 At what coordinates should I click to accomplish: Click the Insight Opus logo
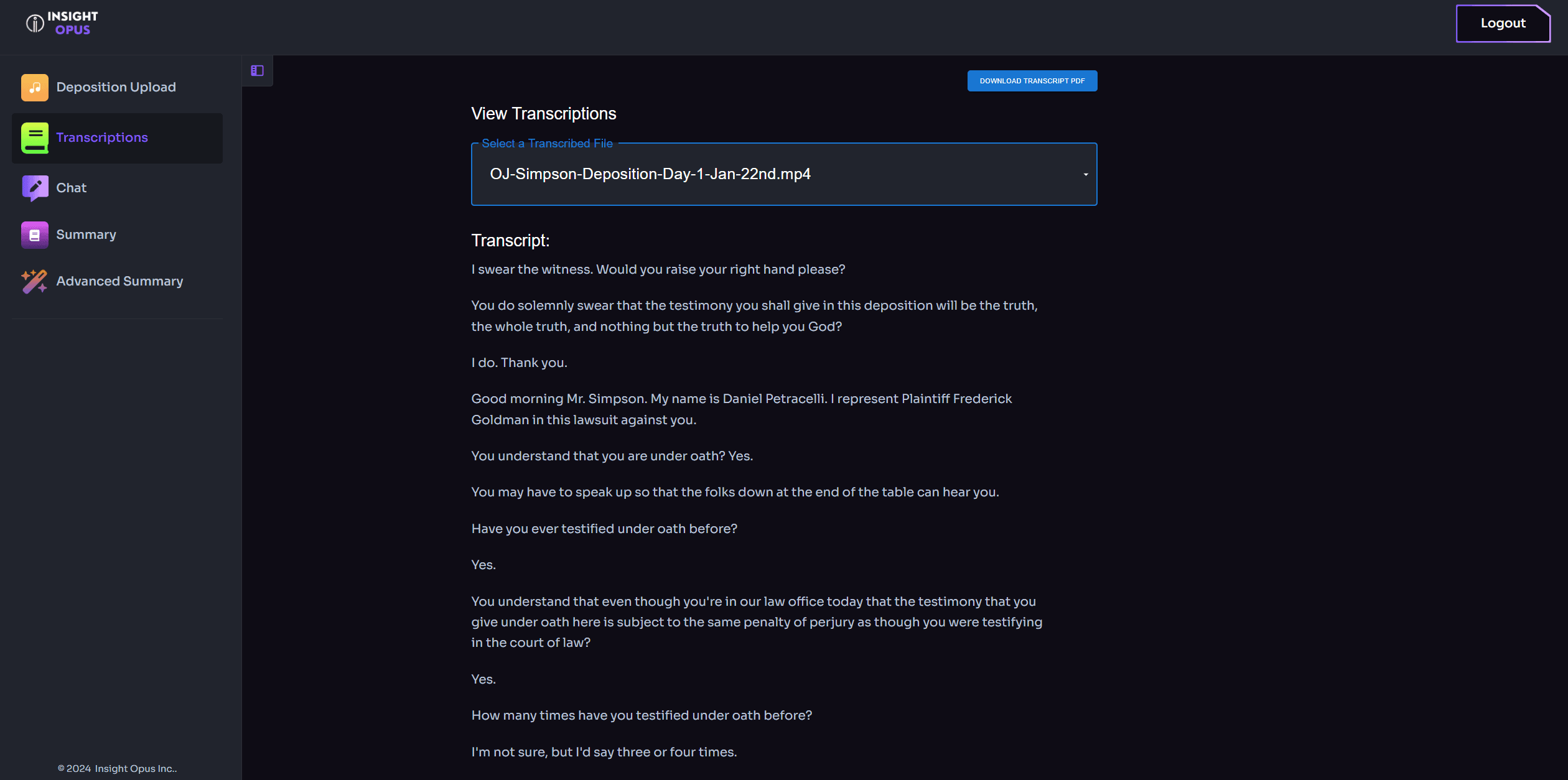[62, 23]
